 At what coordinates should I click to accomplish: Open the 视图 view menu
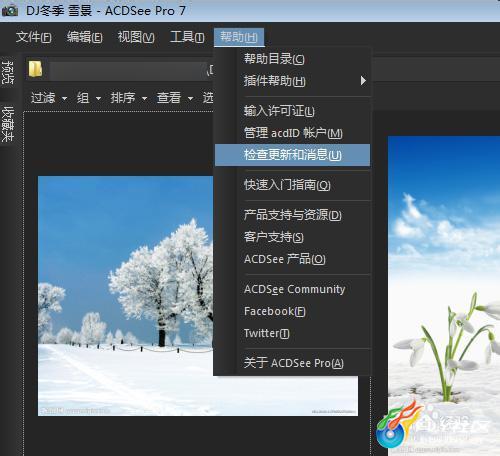coord(136,37)
